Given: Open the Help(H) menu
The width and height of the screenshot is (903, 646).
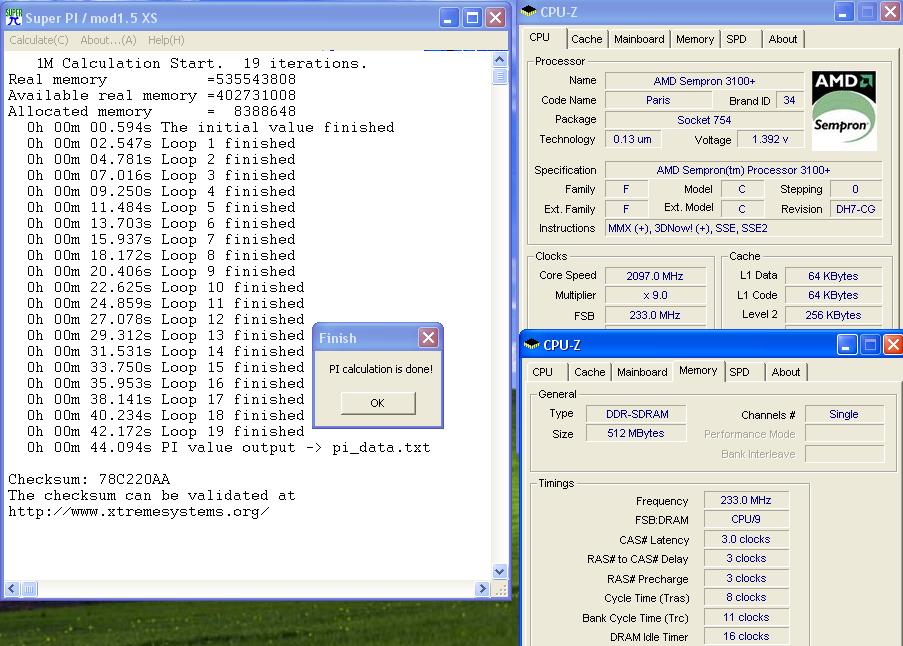Looking at the screenshot, I should 166,40.
